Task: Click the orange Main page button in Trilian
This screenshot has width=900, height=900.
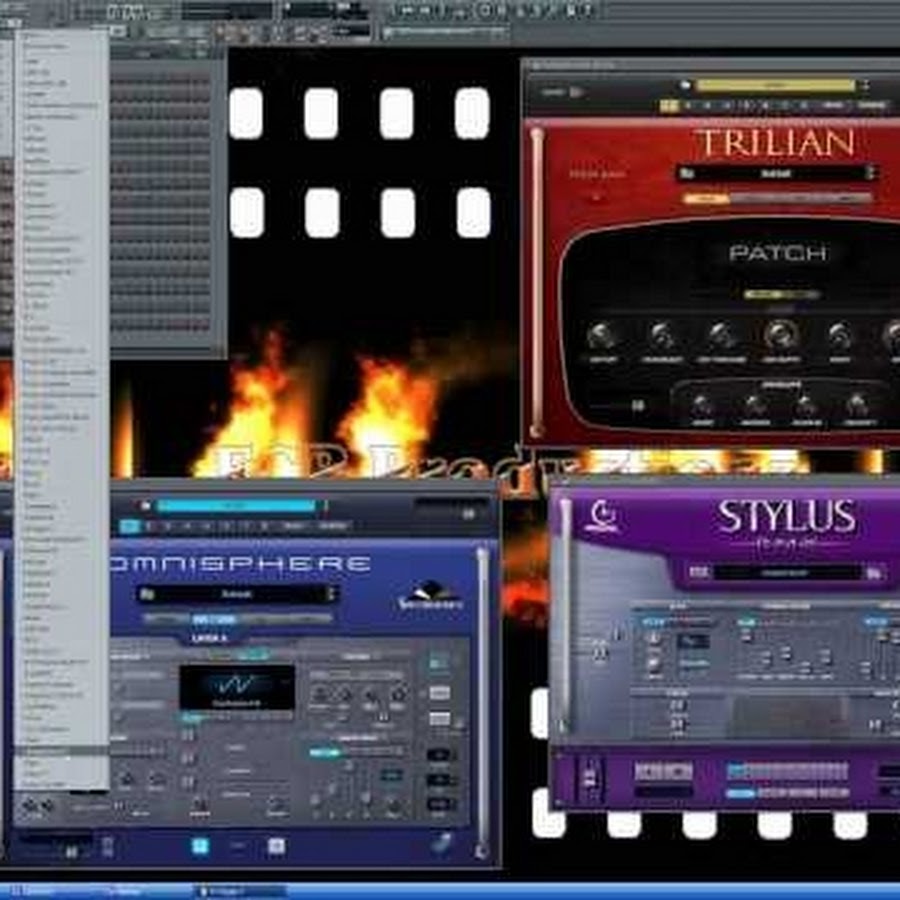Action: pos(704,198)
